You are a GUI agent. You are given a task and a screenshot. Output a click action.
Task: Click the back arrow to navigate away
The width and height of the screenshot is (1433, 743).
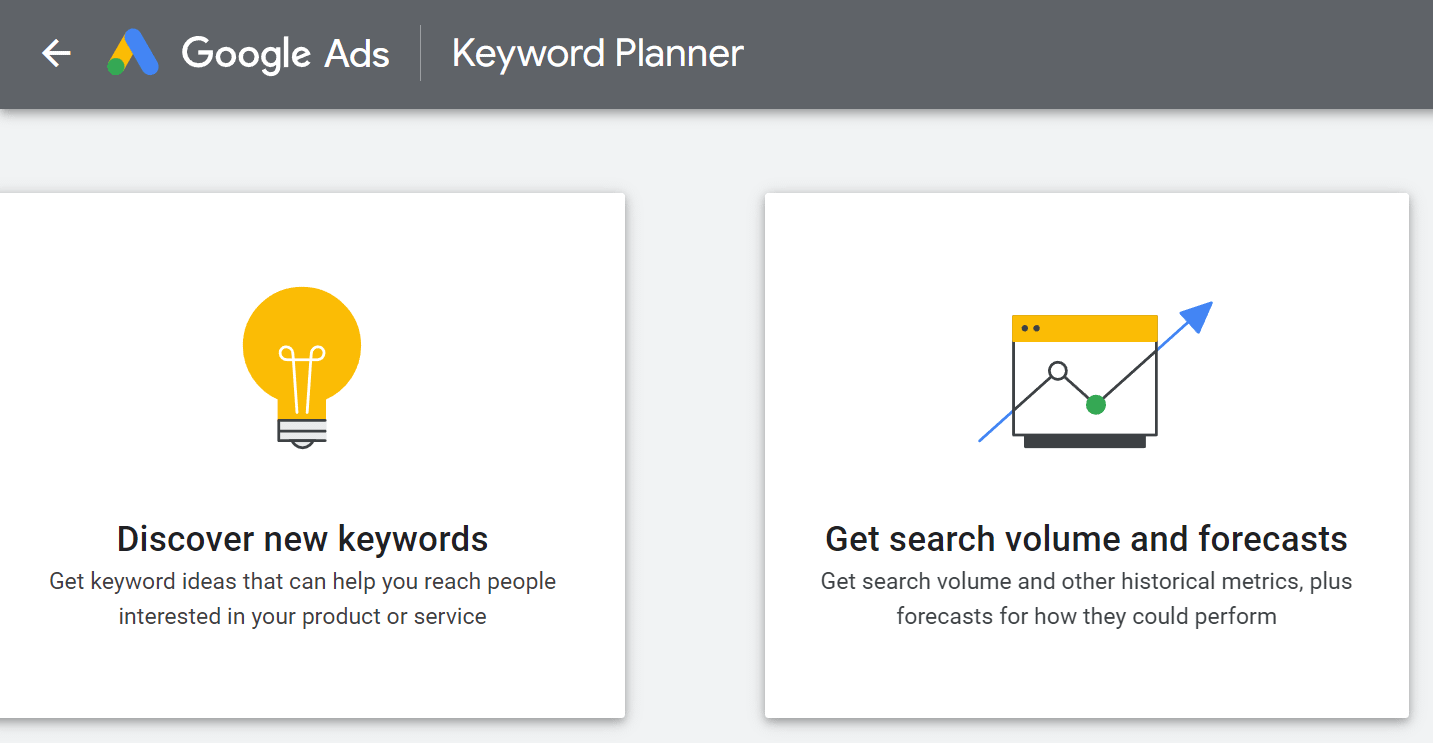(x=55, y=54)
